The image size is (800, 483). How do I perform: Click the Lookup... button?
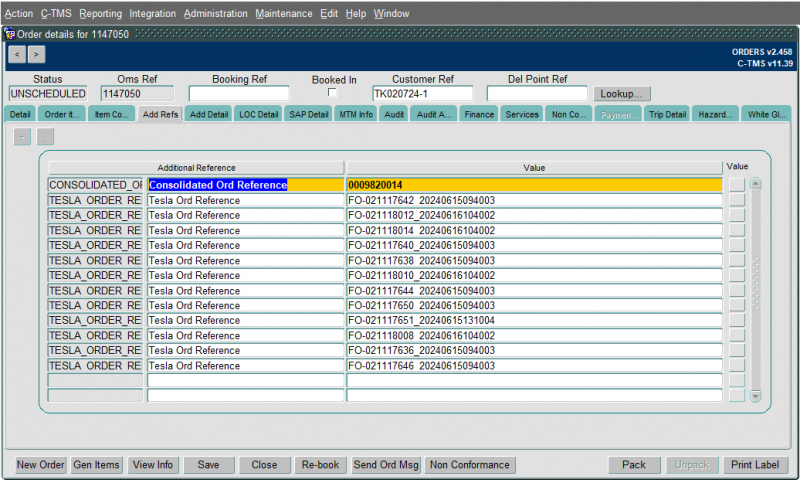point(621,94)
